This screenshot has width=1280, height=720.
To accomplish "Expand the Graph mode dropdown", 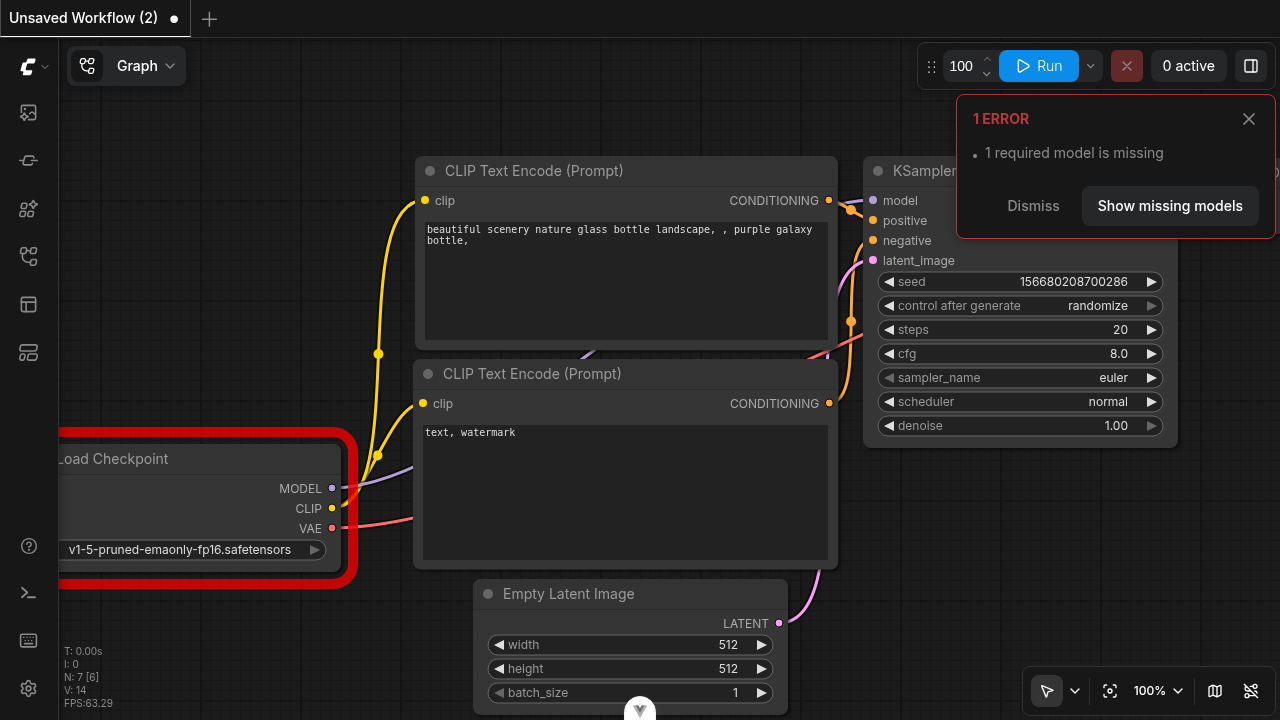I will [x=127, y=66].
